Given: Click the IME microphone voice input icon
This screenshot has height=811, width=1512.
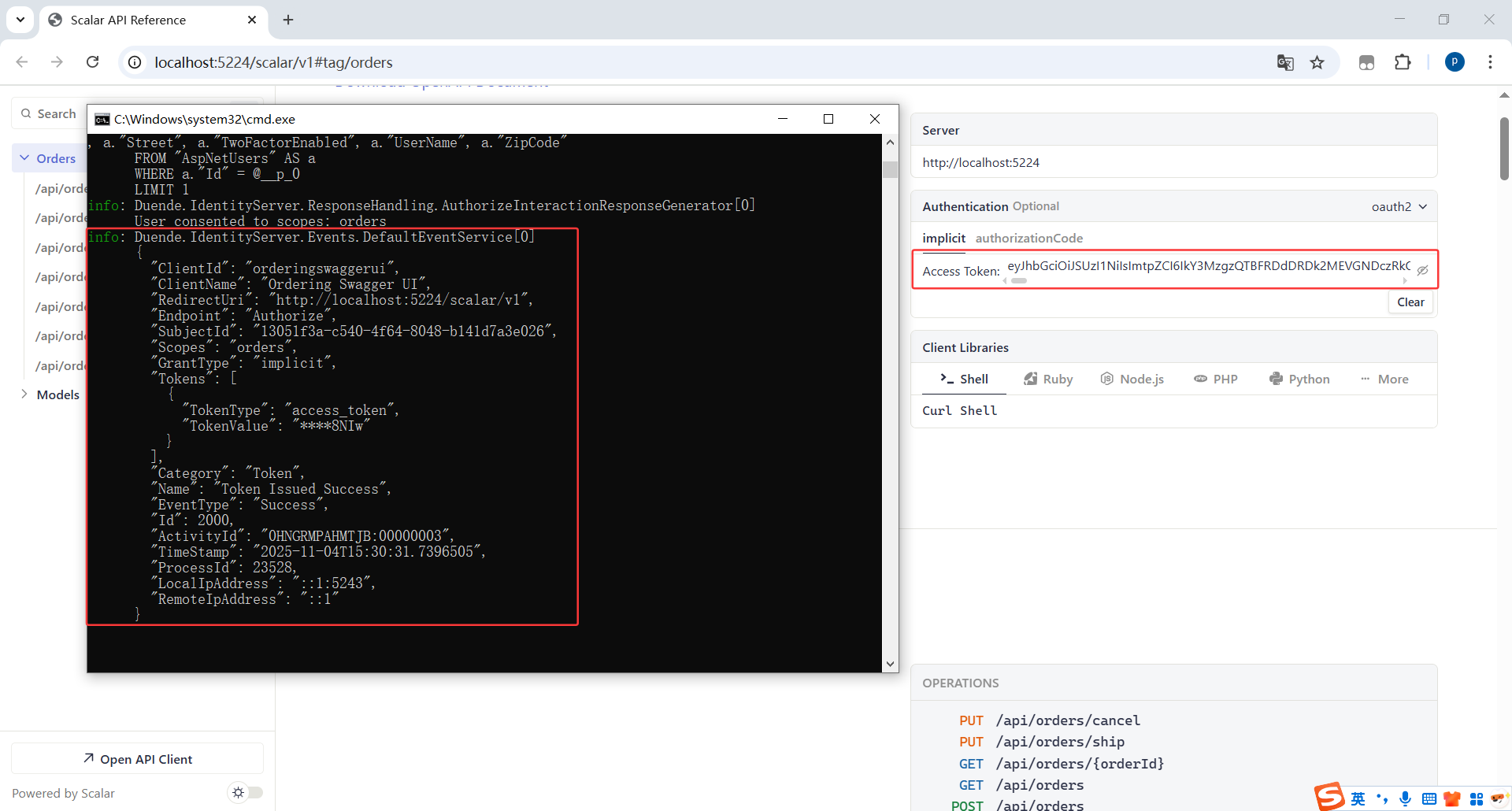Looking at the screenshot, I should [1405, 799].
